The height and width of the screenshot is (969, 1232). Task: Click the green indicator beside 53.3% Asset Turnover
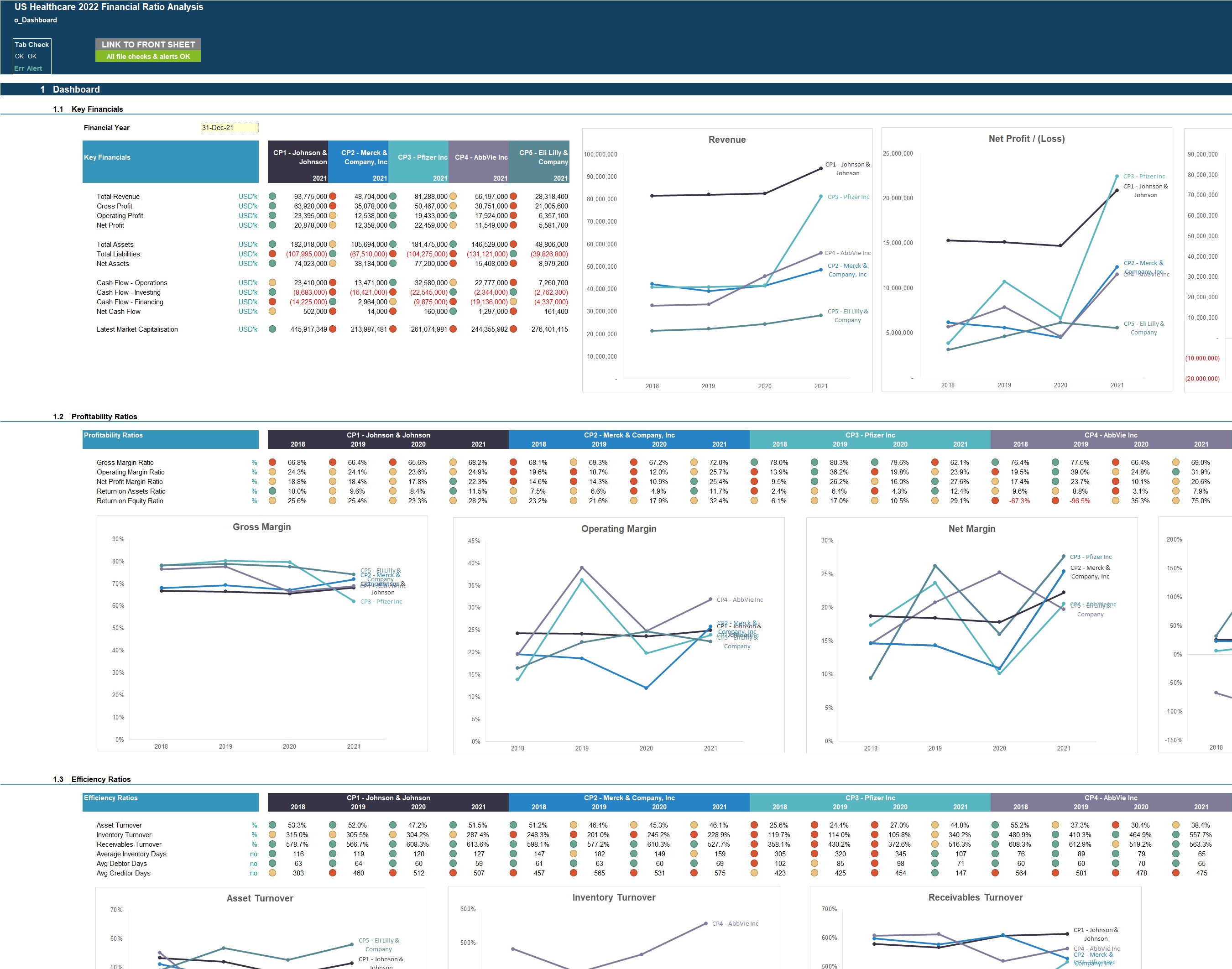click(x=272, y=825)
